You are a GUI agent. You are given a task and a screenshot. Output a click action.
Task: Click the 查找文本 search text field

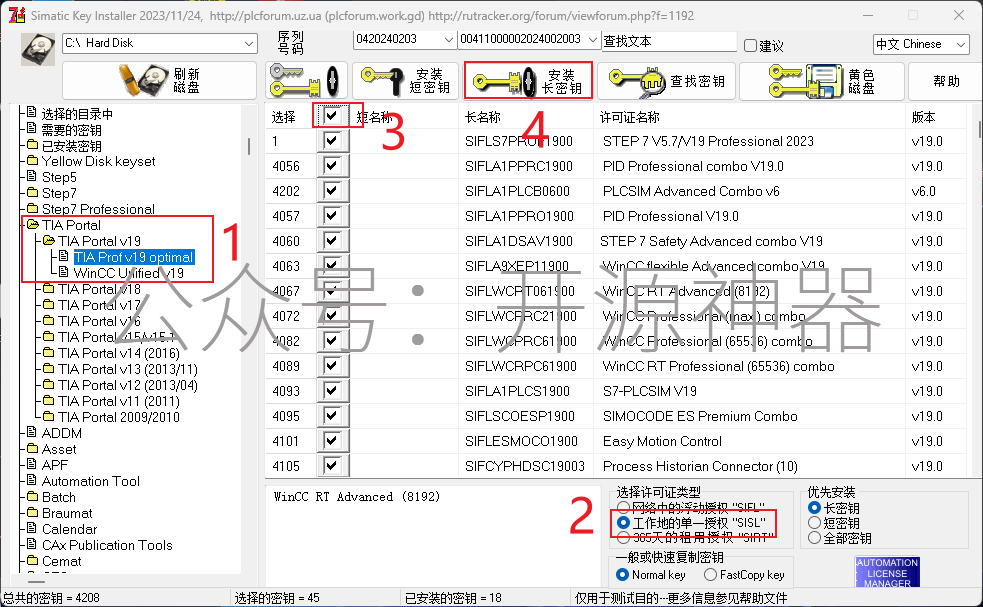coord(669,41)
